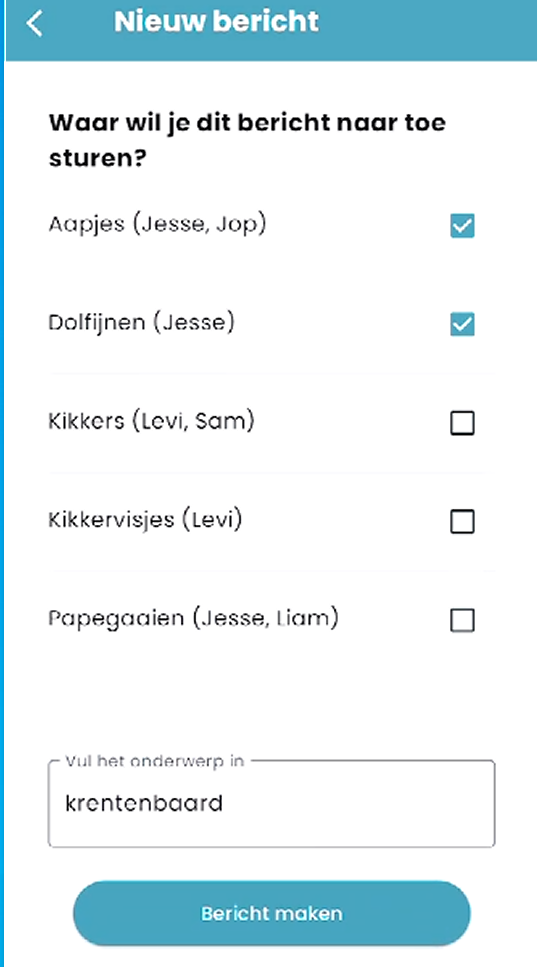The height and width of the screenshot is (967, 538).
Task: Select the Aapjes group name
Action: [87, 225]
